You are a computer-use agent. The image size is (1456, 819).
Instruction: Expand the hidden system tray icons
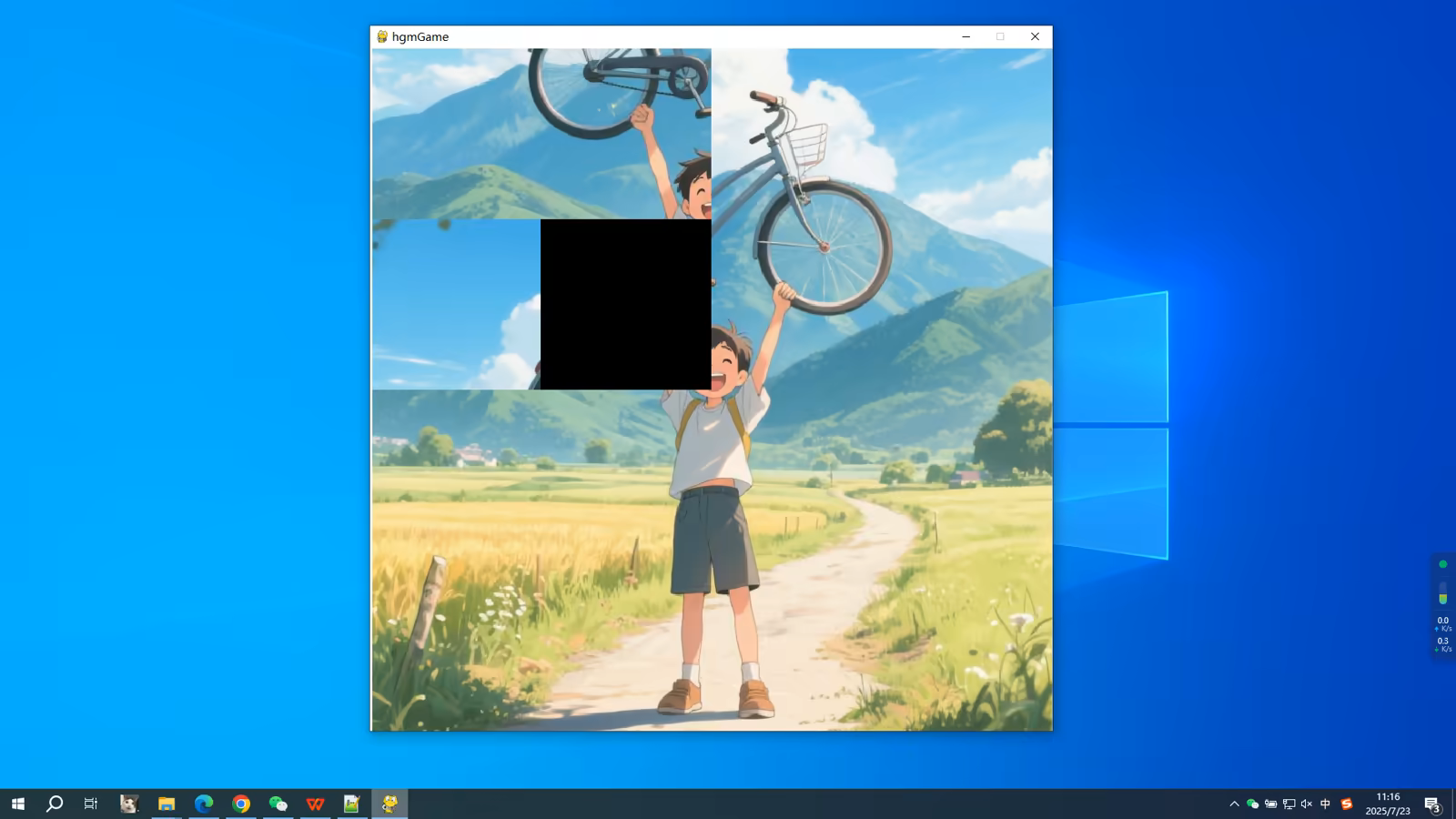[1234, 804]
